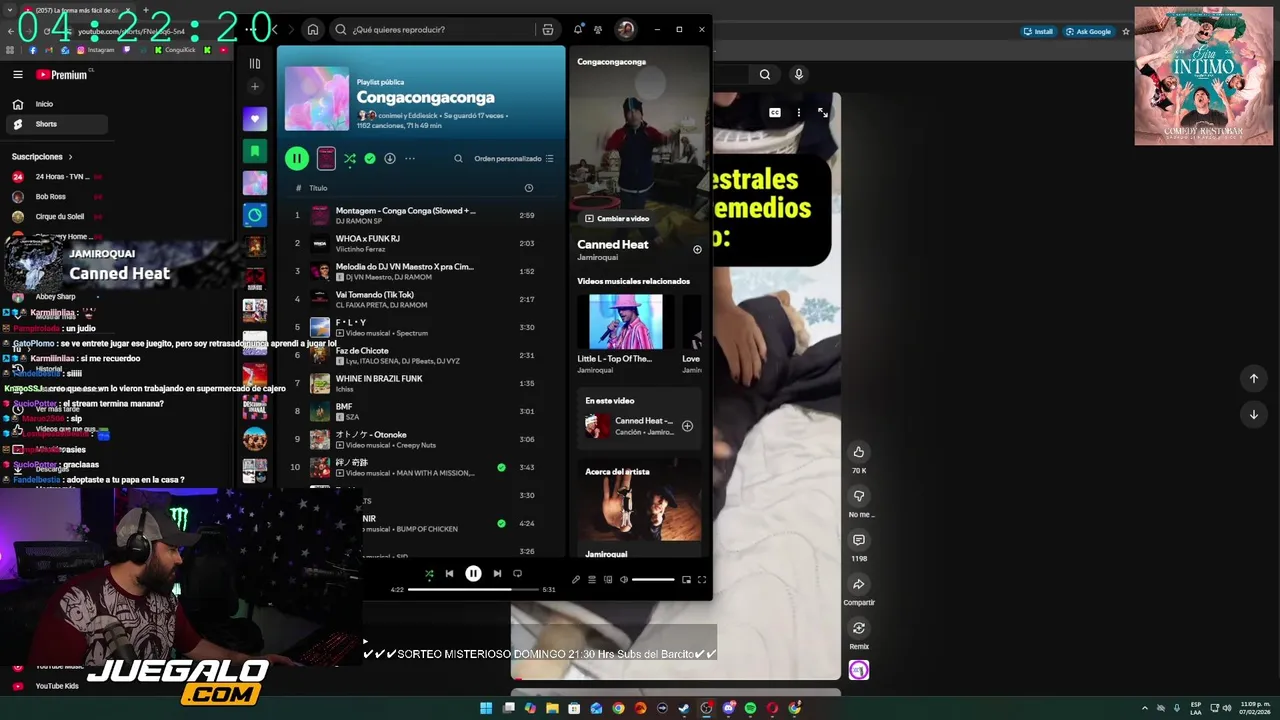This screenshot has width=1280, height=720.
Task: Open the Windows Start button
Action: pyautogui.click(x=486, y=708)
